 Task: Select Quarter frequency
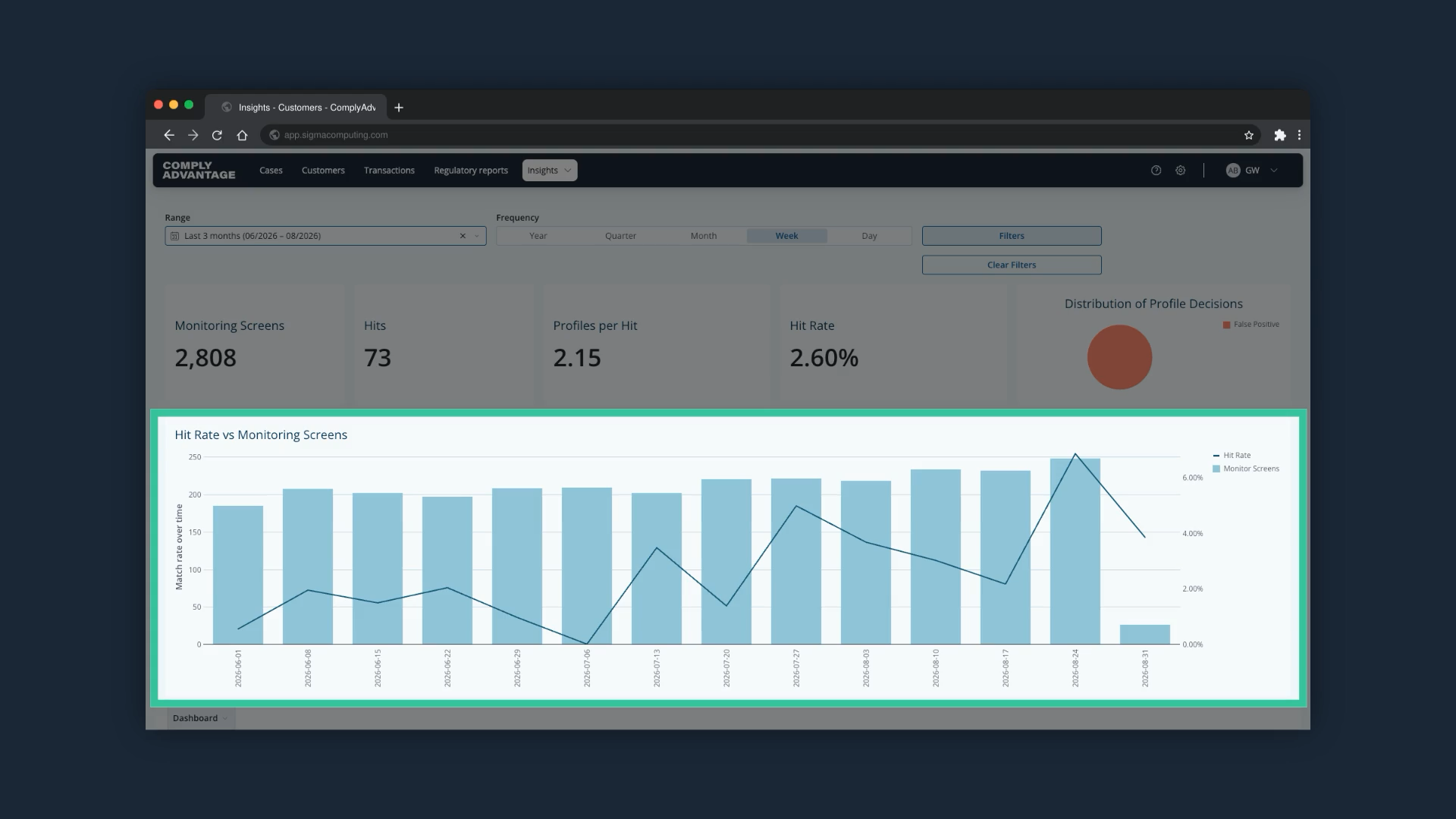(x=620, y=236)
